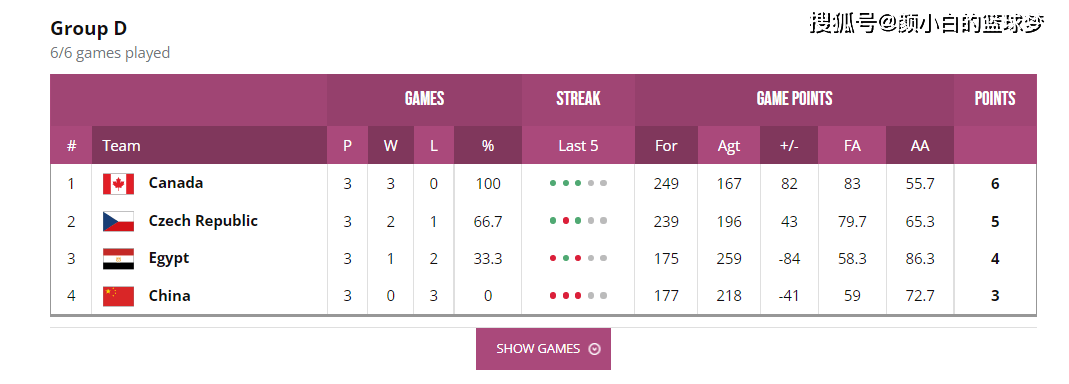Screen dimensions: 1069x384
Task: Click the Group D heading
Action: click(89, 29)
